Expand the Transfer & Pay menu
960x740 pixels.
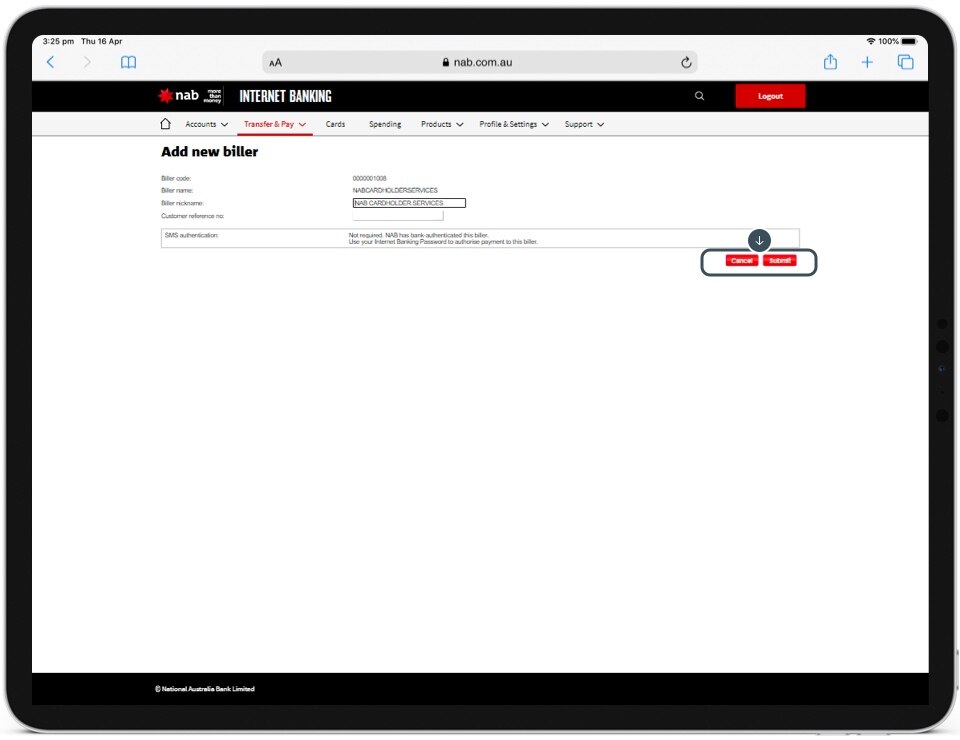pos(274,124)
